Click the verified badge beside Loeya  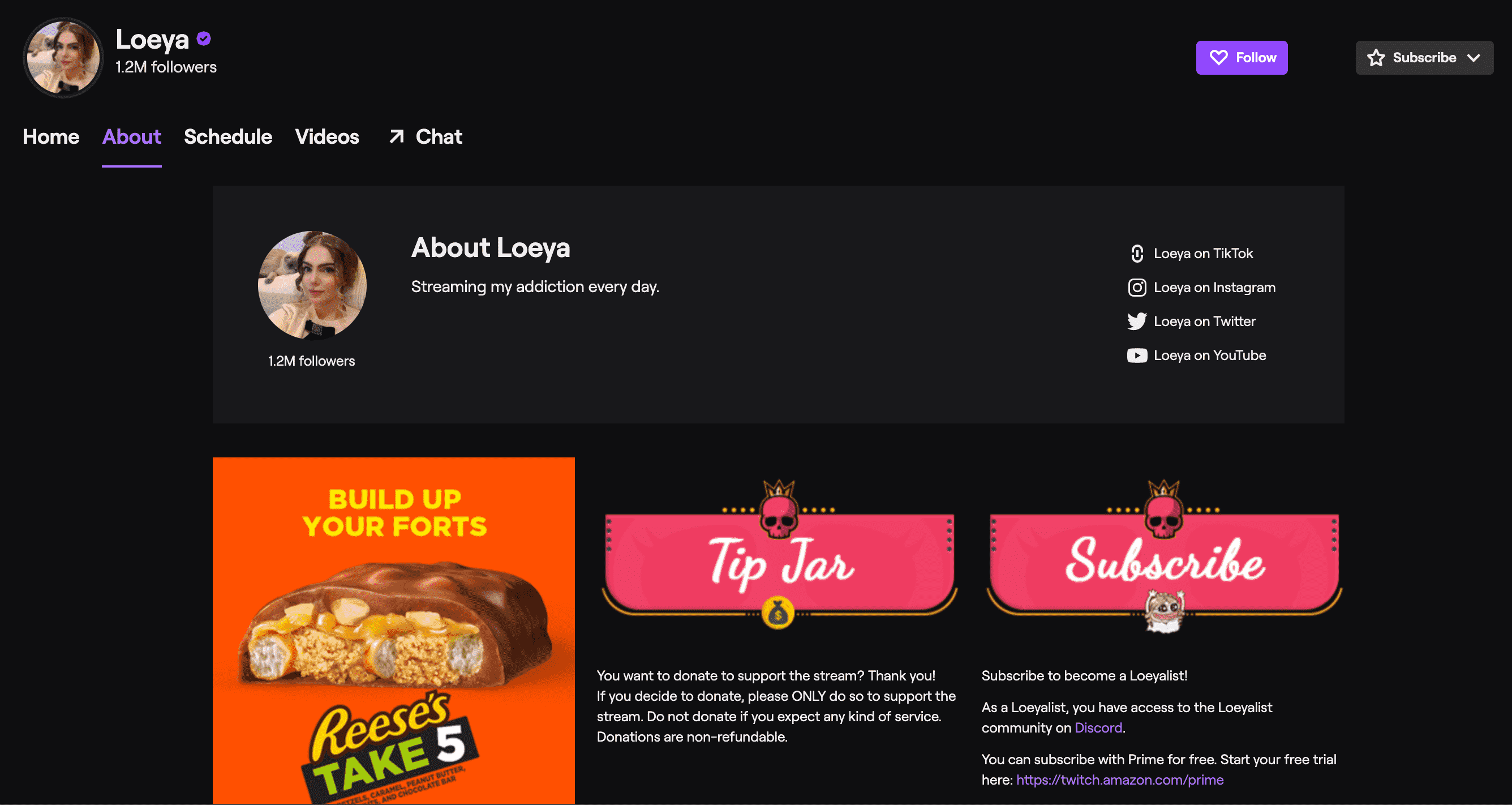tap(204, 38)
